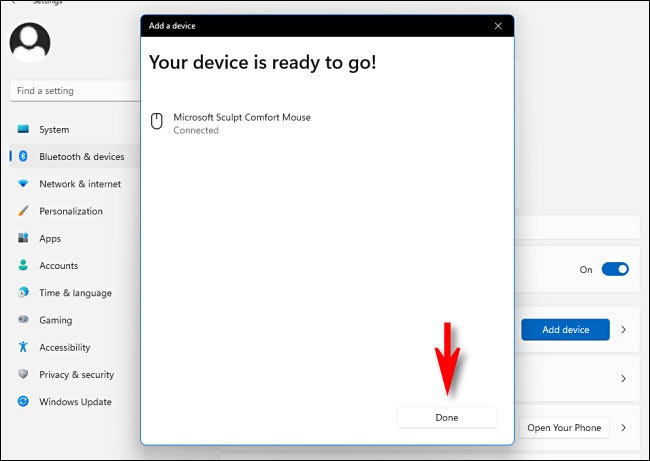Click the Accounts person icon
The width and height of the screenshot is (650, 461).
(x=22, y=266)
